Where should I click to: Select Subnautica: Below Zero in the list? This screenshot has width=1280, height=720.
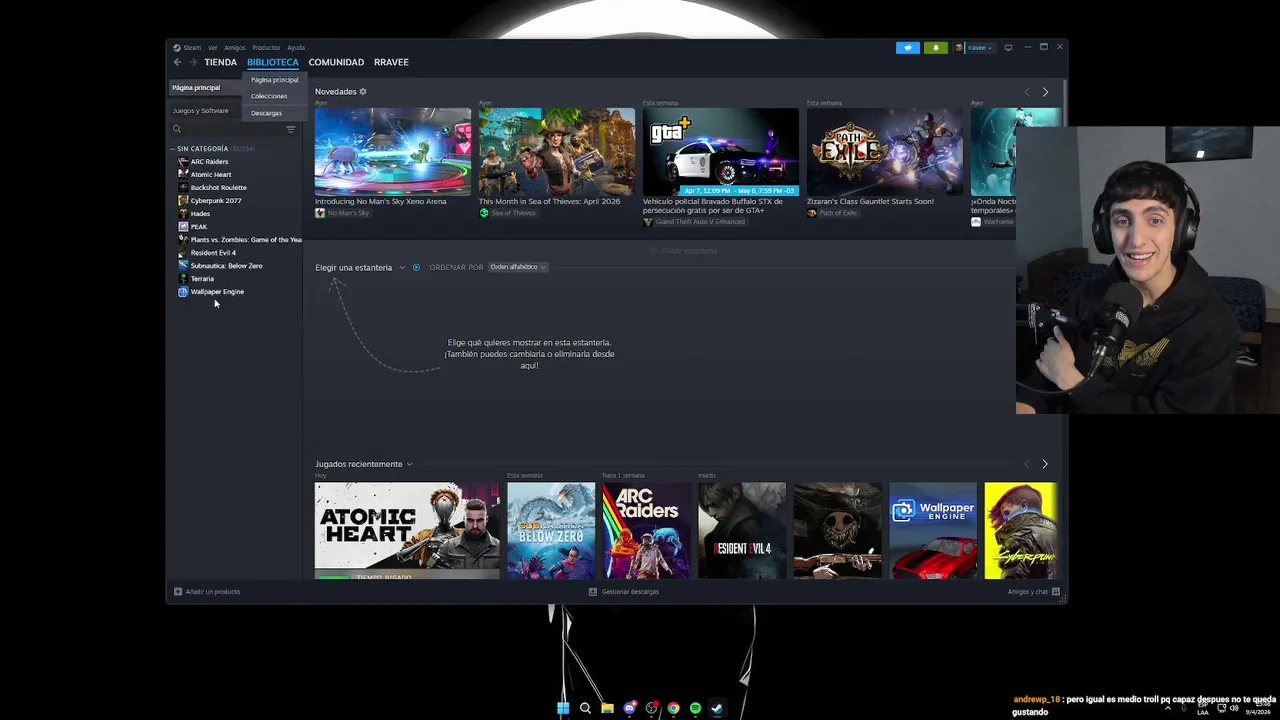click(x=226, y=265)
